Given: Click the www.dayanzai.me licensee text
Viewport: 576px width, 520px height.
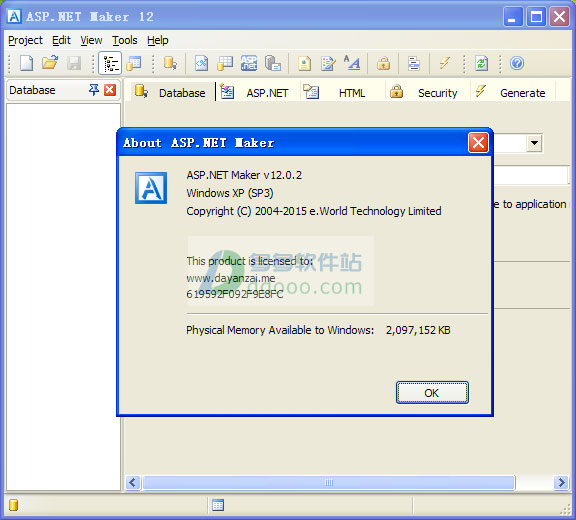Looking at the screenshot, I should (231, 278).
